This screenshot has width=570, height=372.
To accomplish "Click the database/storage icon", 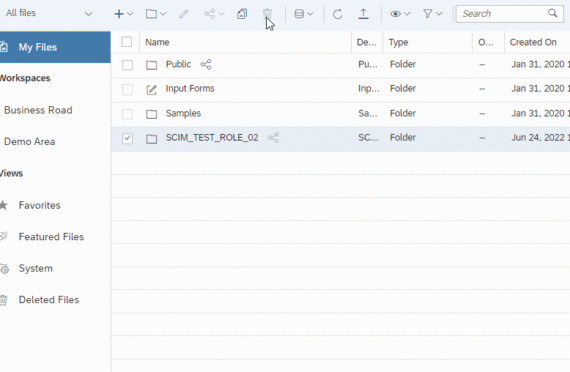I will coord(299,14).
